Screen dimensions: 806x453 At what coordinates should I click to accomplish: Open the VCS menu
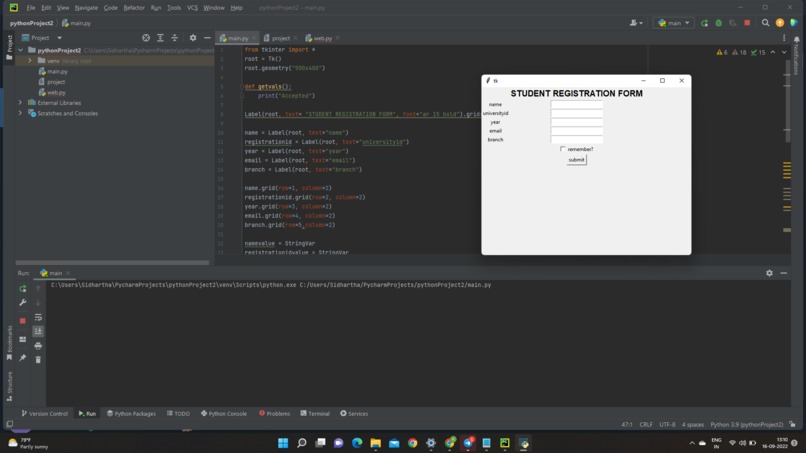pos(192,8)
